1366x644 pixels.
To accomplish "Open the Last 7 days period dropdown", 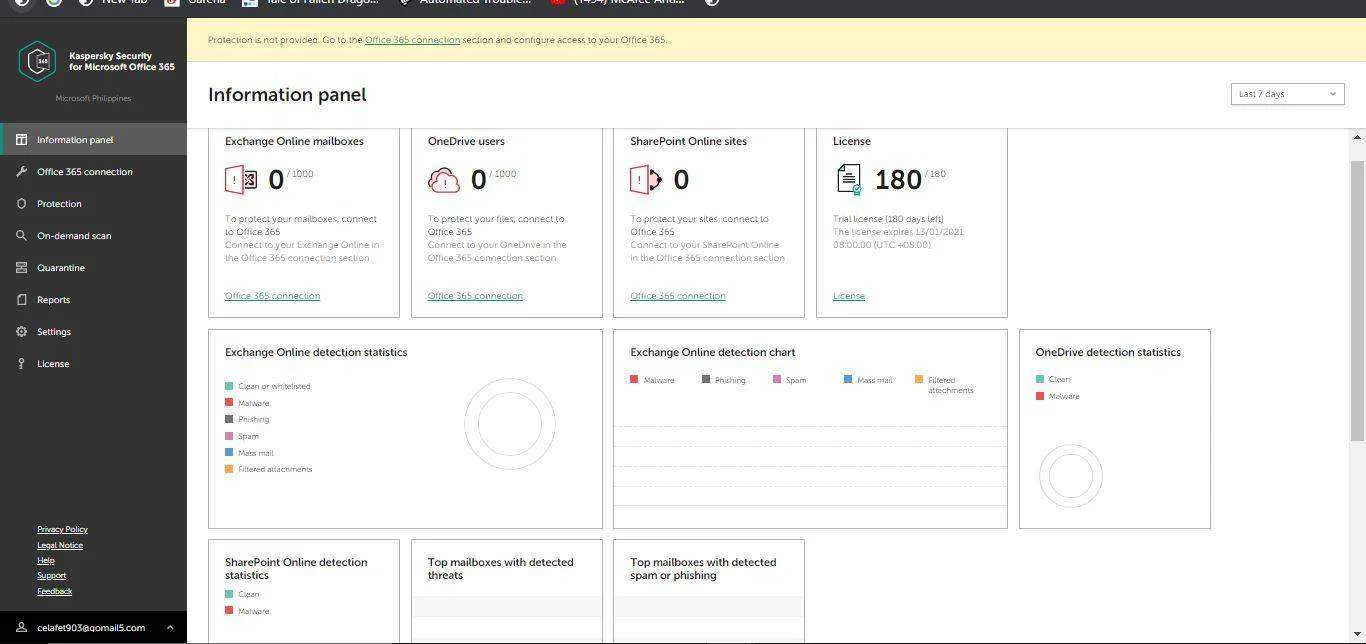I will tap(1287, 94).
